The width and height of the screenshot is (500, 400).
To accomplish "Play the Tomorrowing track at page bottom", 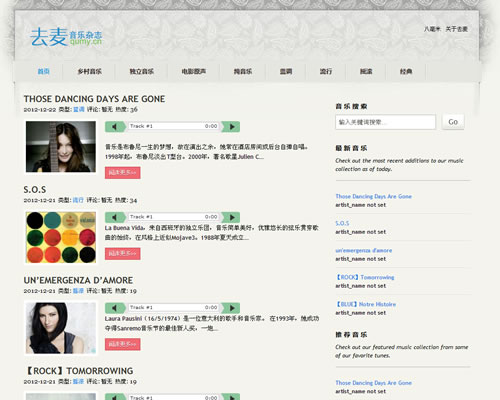I will (232, 397).
